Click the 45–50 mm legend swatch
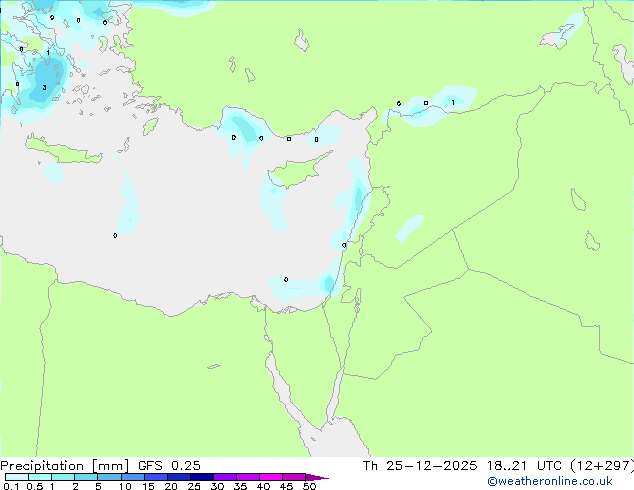The width and height of the screenshot is (634, 490). [x=294, y=477]
